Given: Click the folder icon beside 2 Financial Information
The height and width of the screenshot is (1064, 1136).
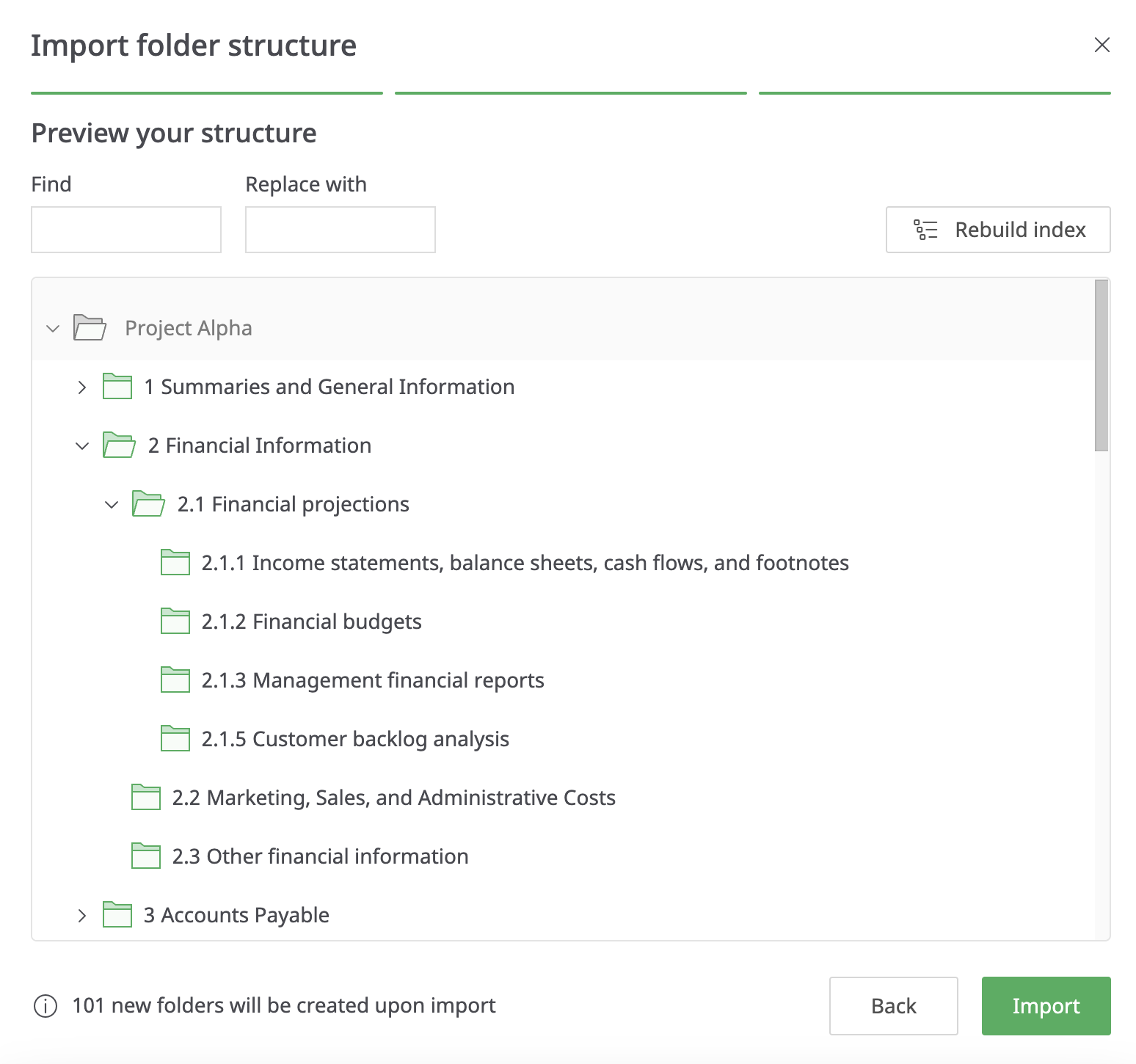Looking at the screenshot, I should point(118,445).
